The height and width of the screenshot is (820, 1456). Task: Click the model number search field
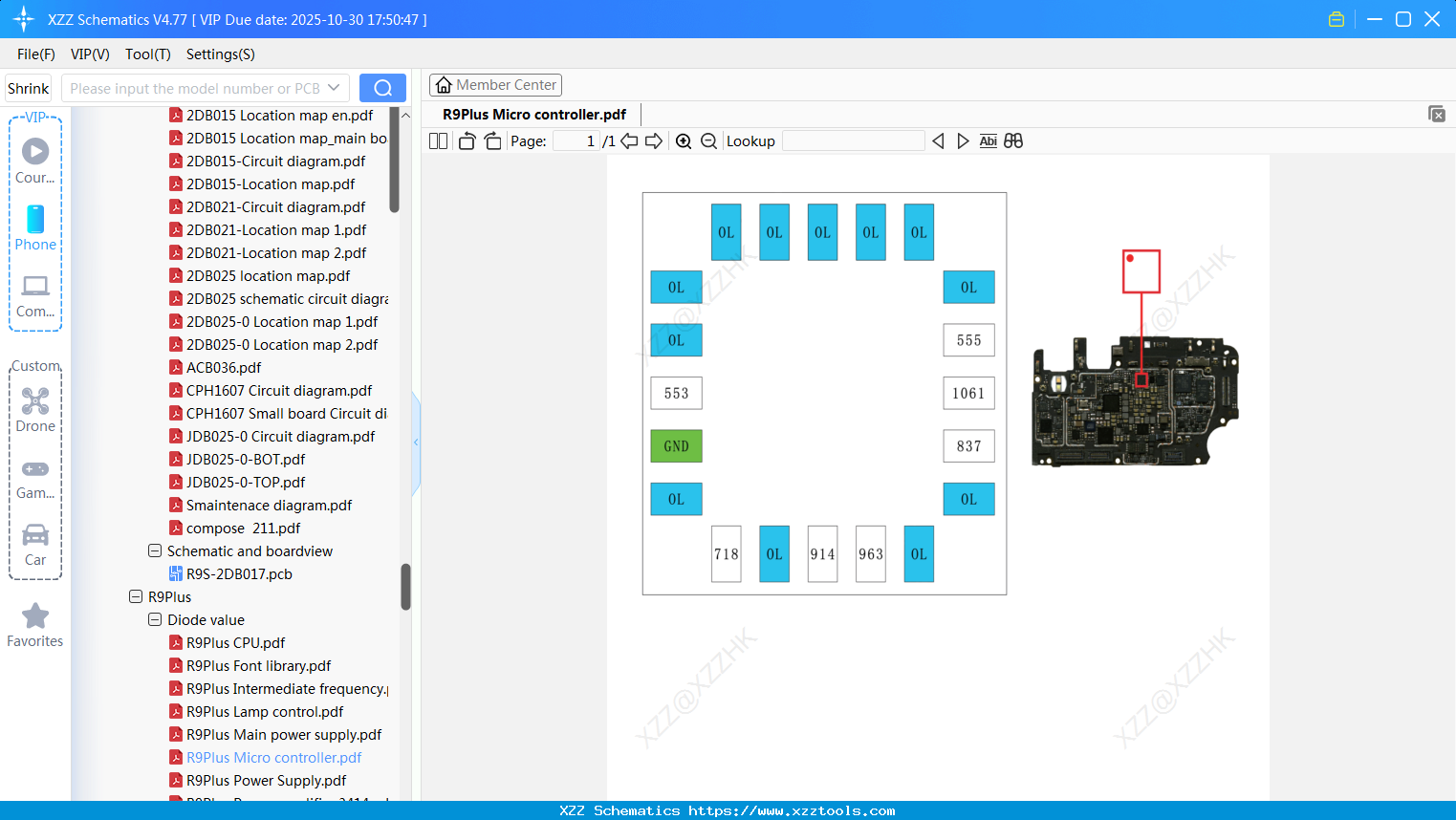pyautogui.click(x=195, y=88)
